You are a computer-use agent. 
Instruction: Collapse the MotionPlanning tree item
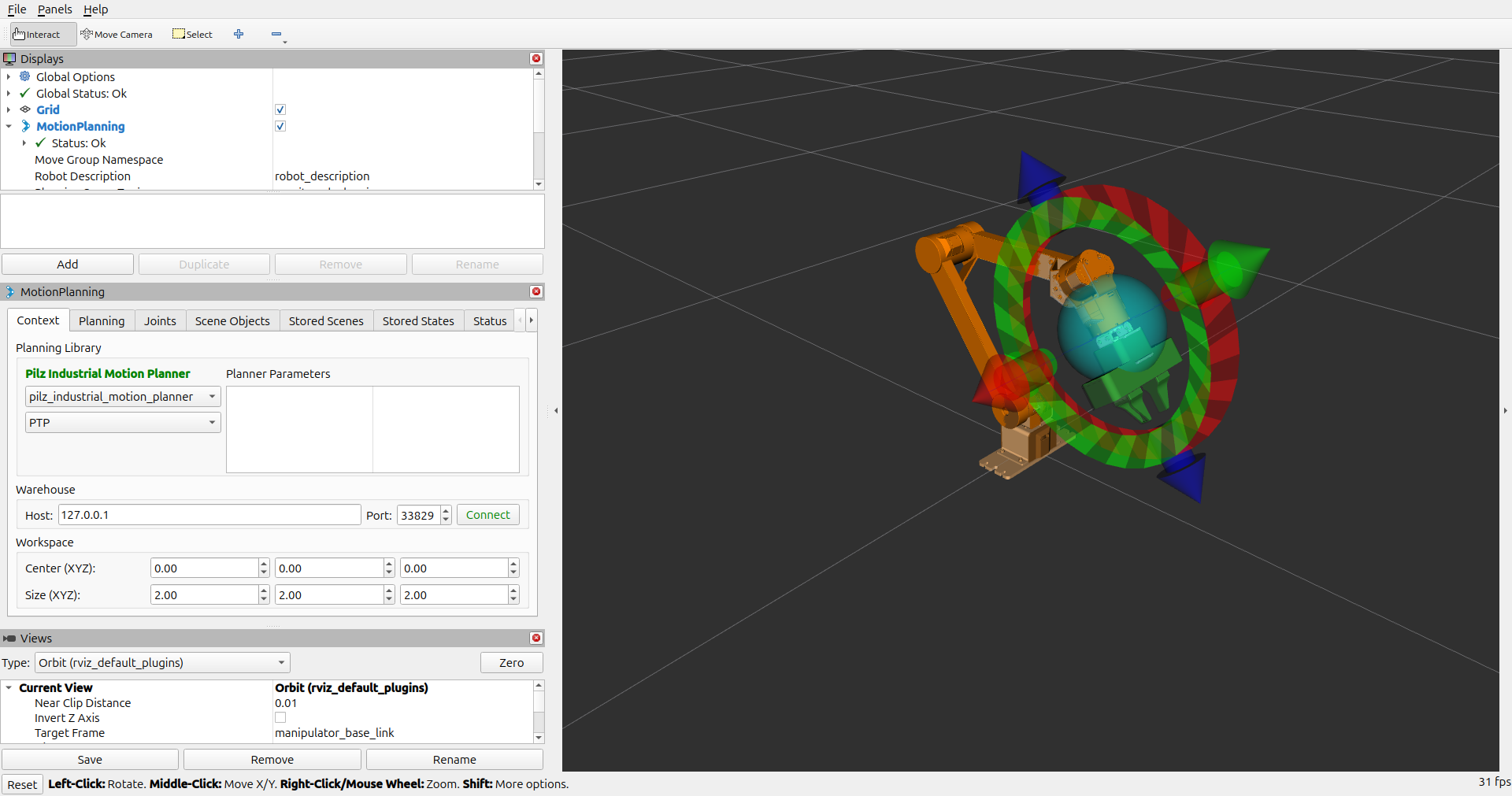coord(9,126)
